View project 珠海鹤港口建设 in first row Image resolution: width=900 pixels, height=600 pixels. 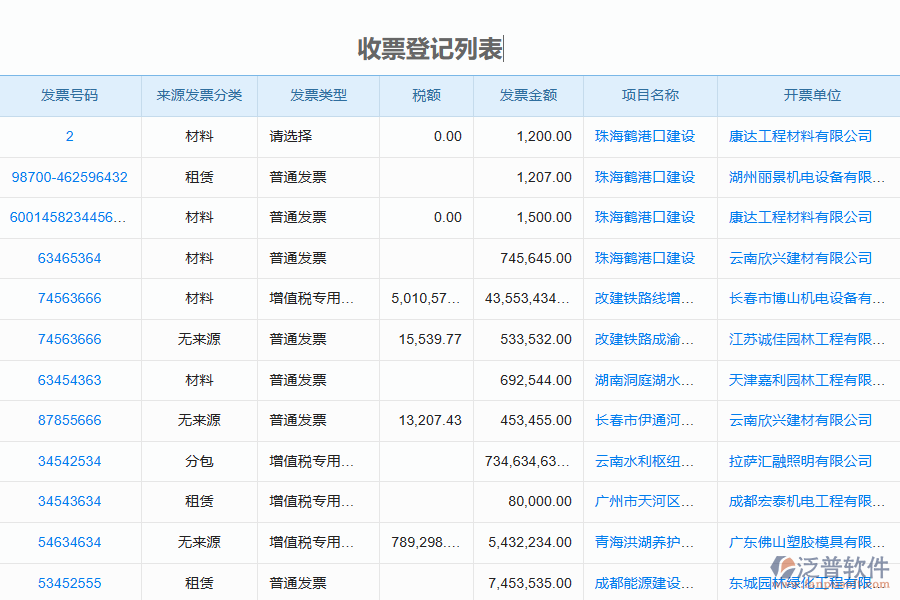click(x=645, y=136)
